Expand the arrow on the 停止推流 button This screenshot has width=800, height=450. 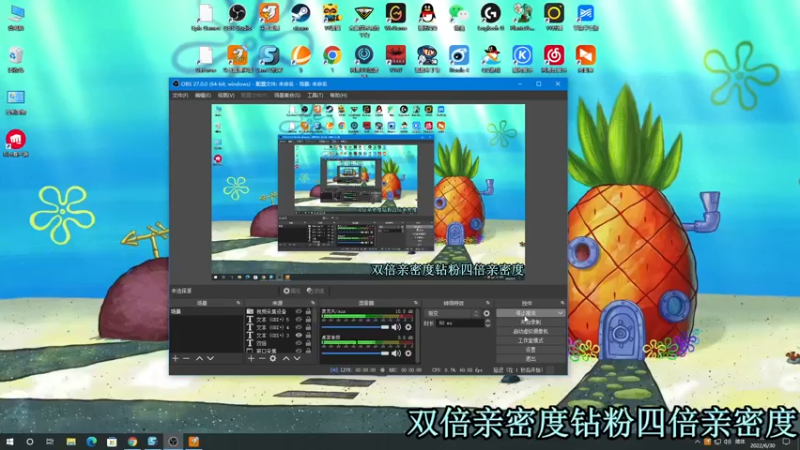[x=560, y=313]
